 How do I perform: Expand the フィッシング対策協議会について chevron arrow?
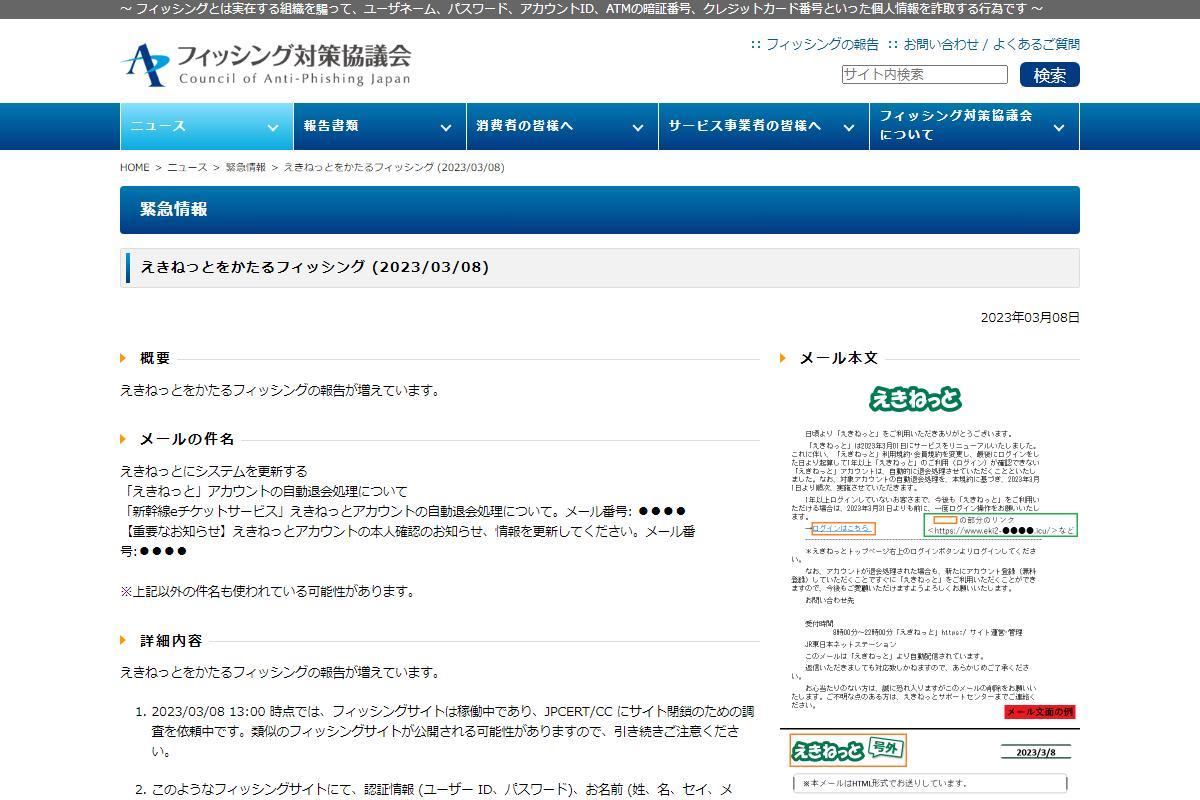pyautogui.click(x=1059, y=128)
